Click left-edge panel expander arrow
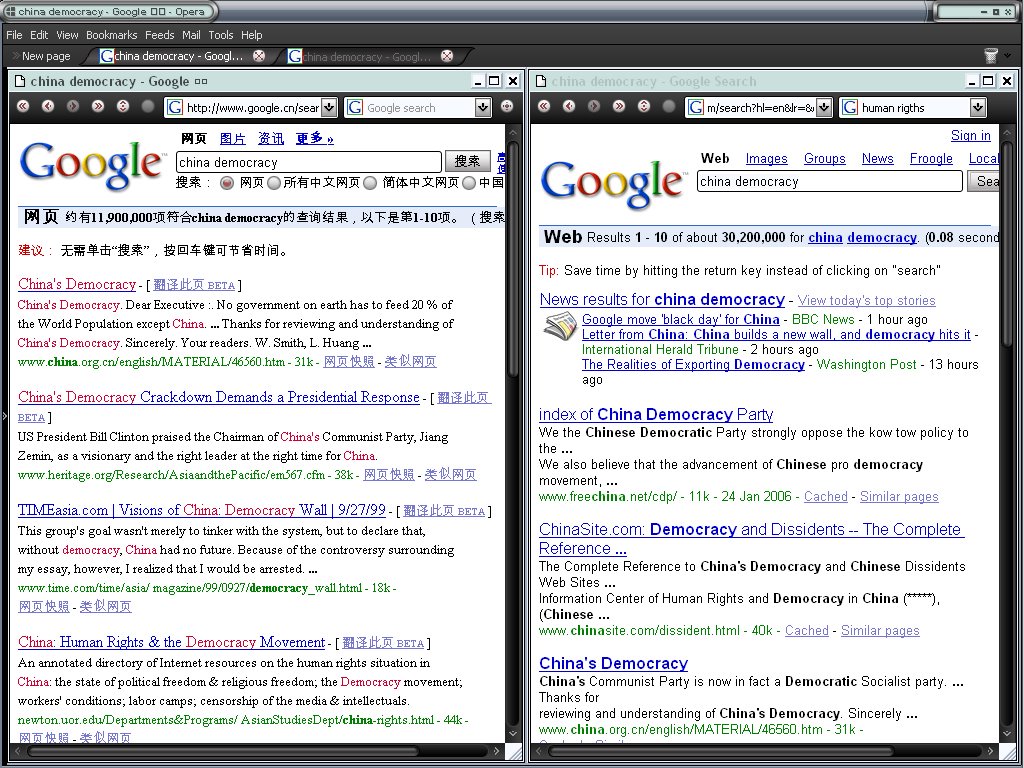Screen dimensions: 1024x768 pyautogui.click(x=3, y=415)
